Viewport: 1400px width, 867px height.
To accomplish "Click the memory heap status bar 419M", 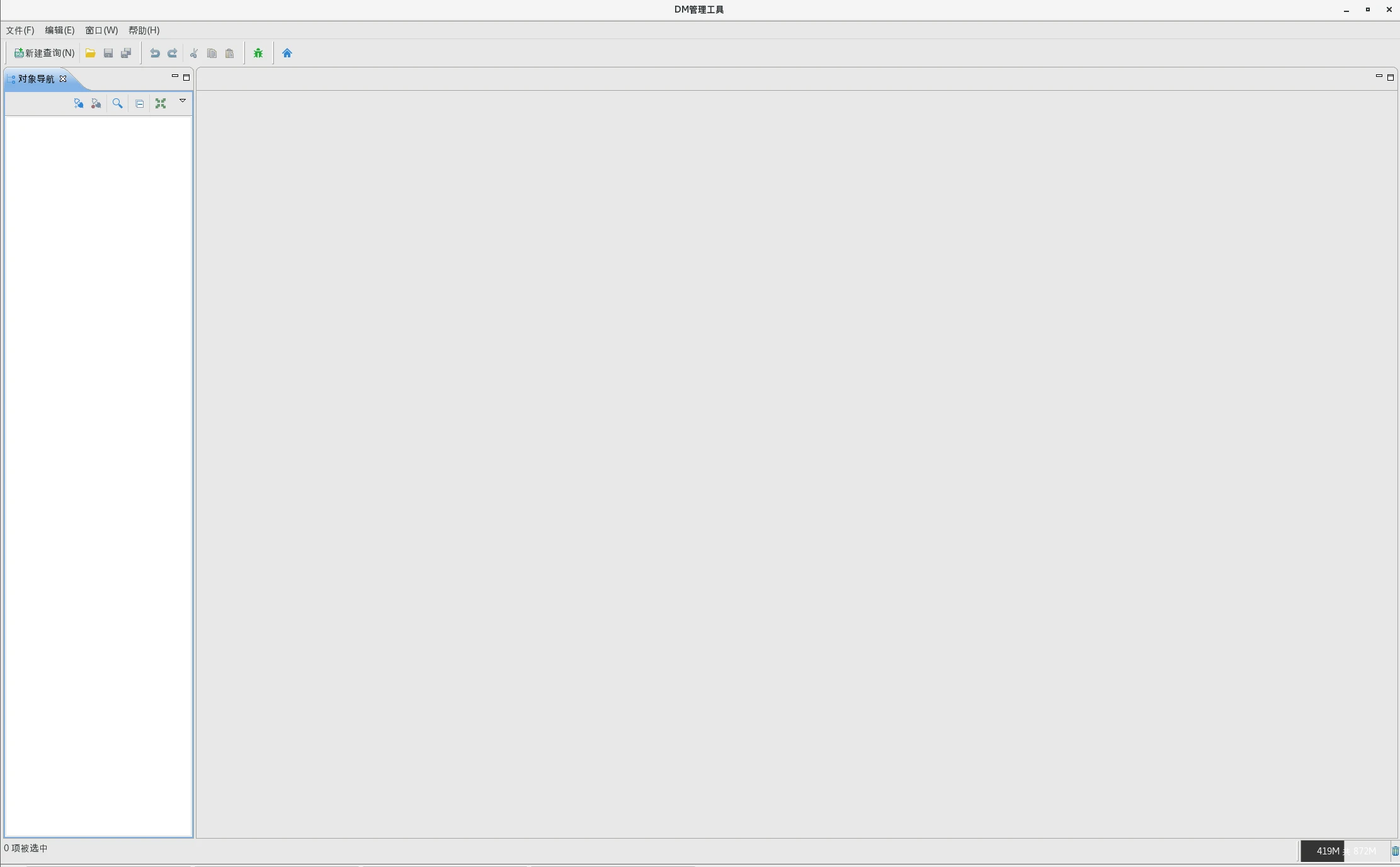I will (1345, 851).
